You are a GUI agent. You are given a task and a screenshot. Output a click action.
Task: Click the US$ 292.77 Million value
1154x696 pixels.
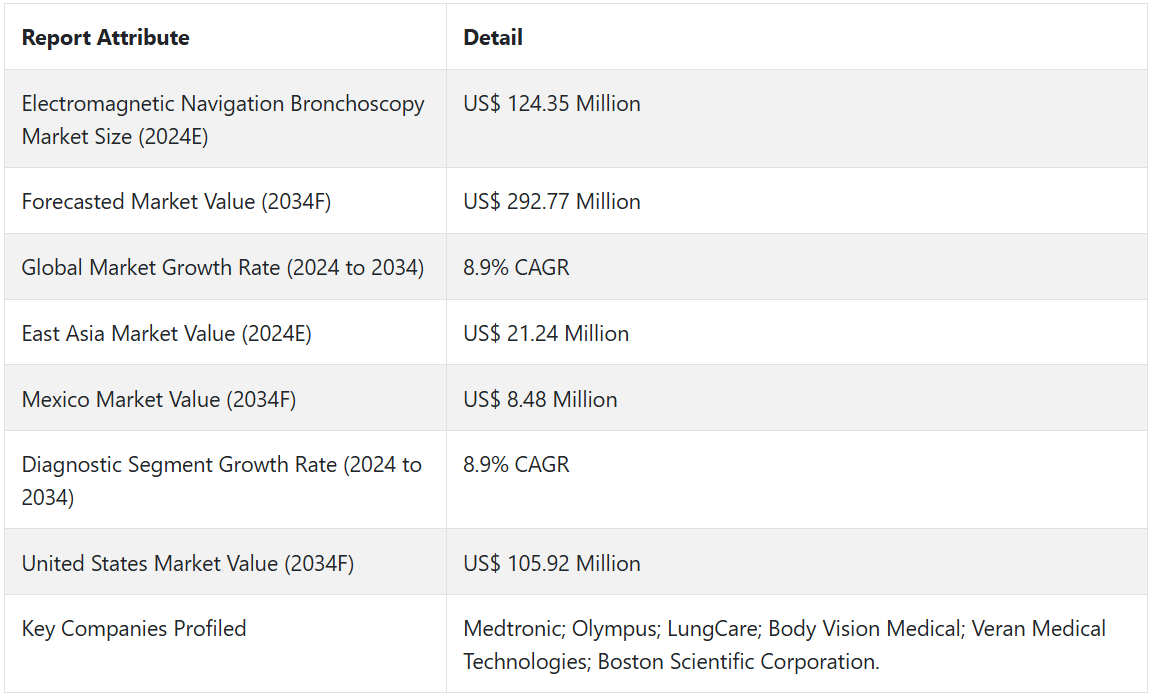(x=552, y=202)
